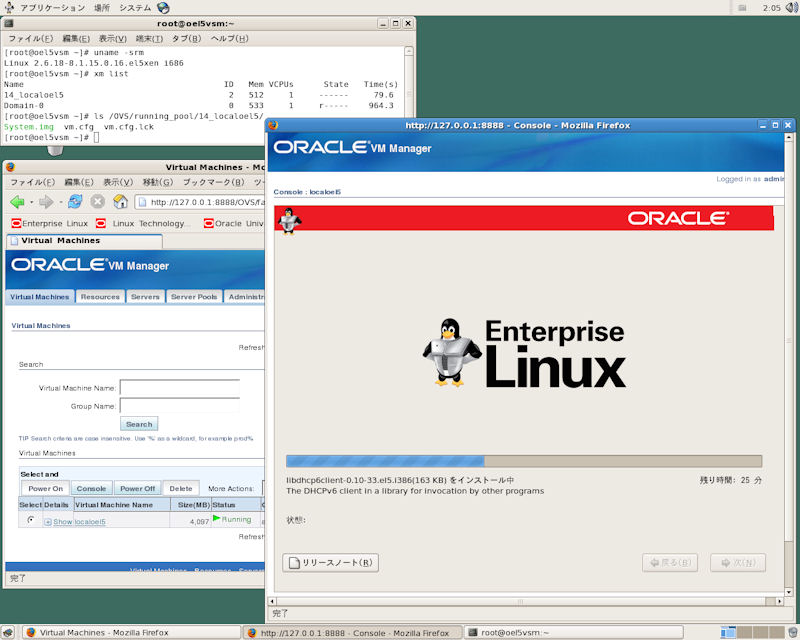The height and width of the screenshot is (640, 800).
Task: Click the Search button
Action: point(139,424)
